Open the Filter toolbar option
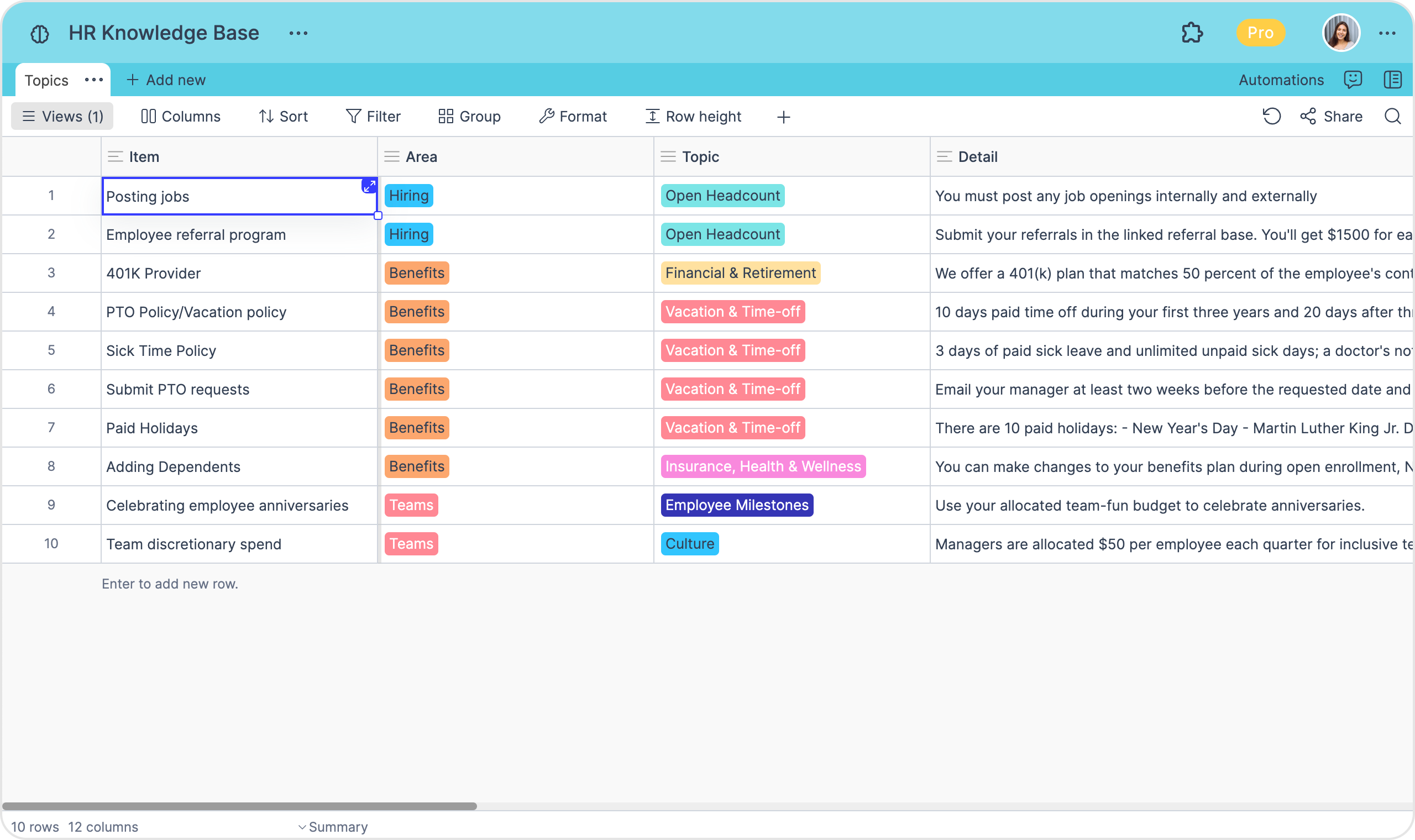The height and width of the screenshot is (840, 1415). click(374, 117)
